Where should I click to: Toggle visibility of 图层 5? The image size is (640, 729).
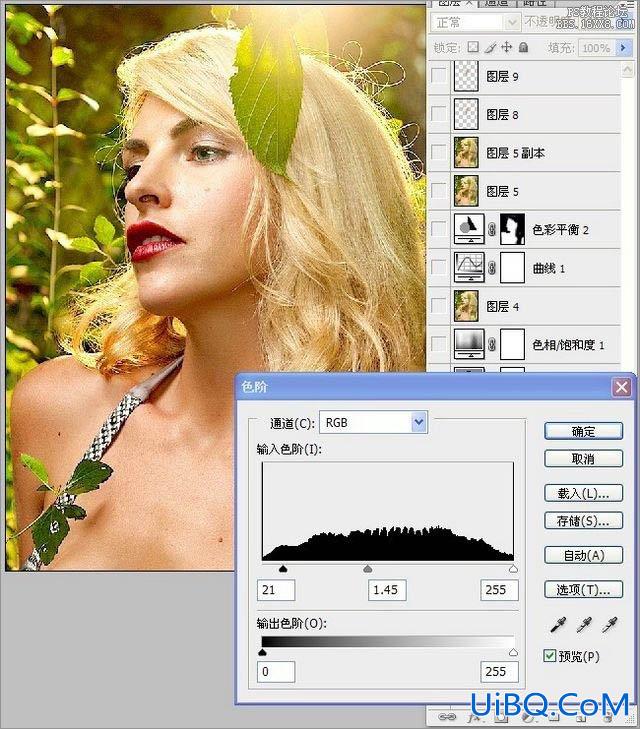[438, 191]
